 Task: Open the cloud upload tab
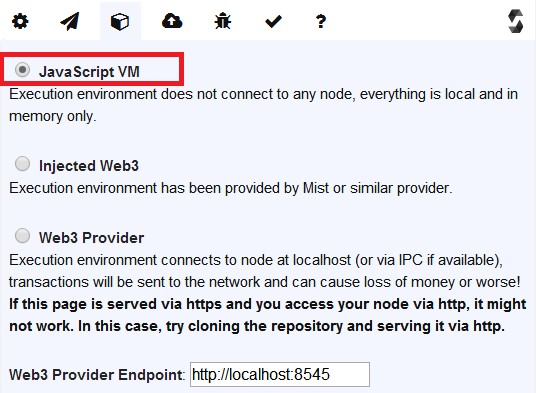[x=172, y=21]
